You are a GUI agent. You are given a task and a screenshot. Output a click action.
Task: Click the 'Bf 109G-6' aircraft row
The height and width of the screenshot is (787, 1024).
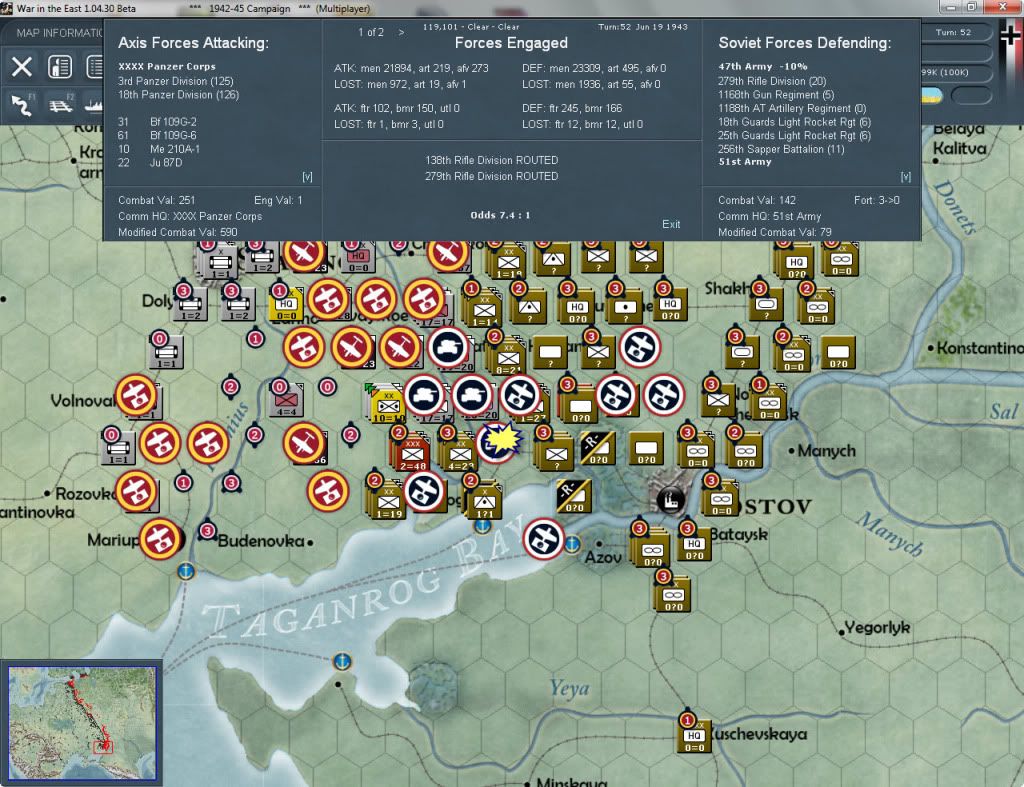(x=157, y=135)
